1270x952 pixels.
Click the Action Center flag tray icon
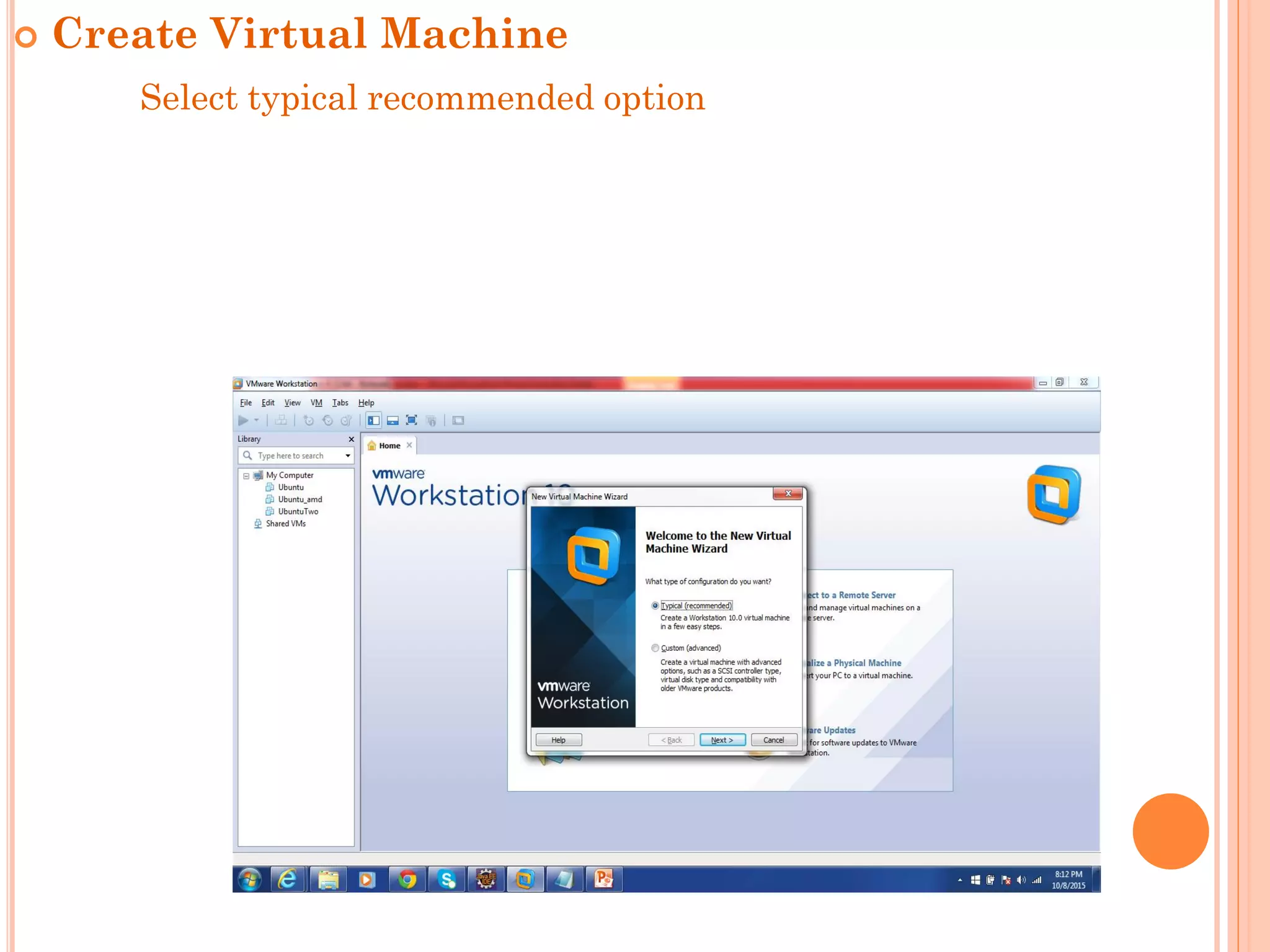point(1006,880)
